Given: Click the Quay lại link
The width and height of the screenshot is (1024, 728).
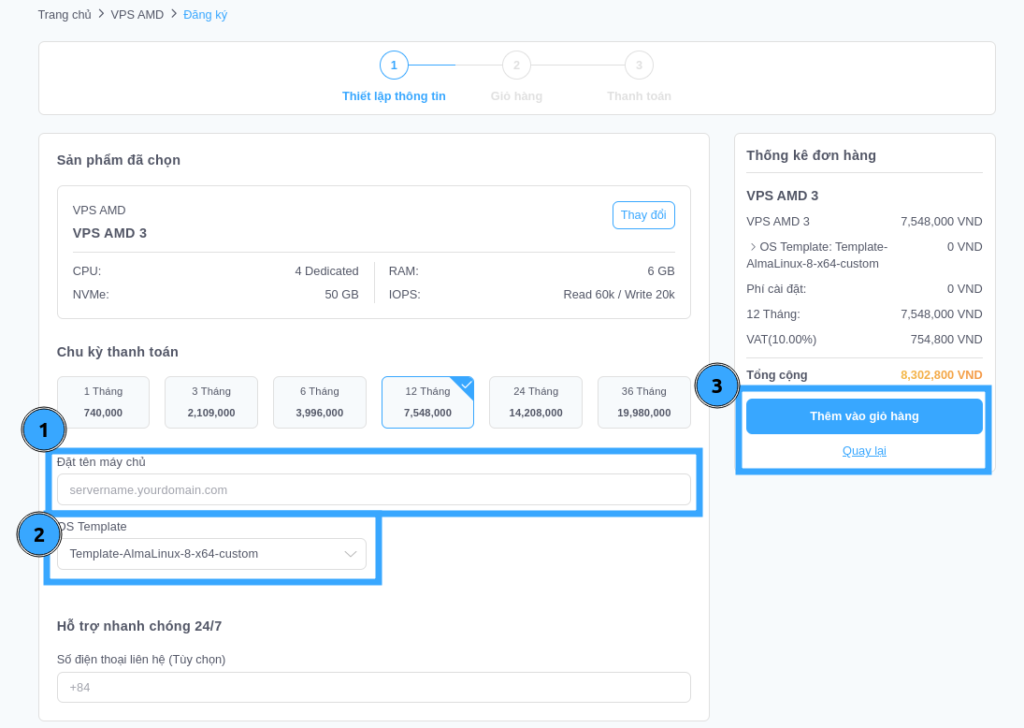Looking at the screenshot, I should point(864,451).
